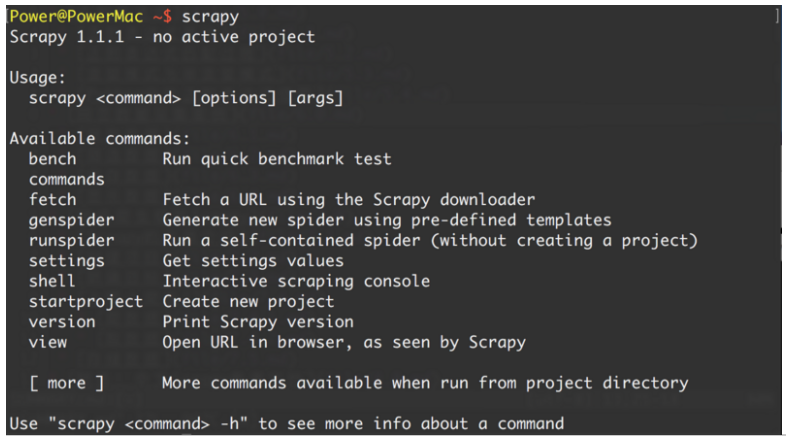Select the "settings" command name
The height and width of the screenshot is (441, 786).
tap(66, 261)
